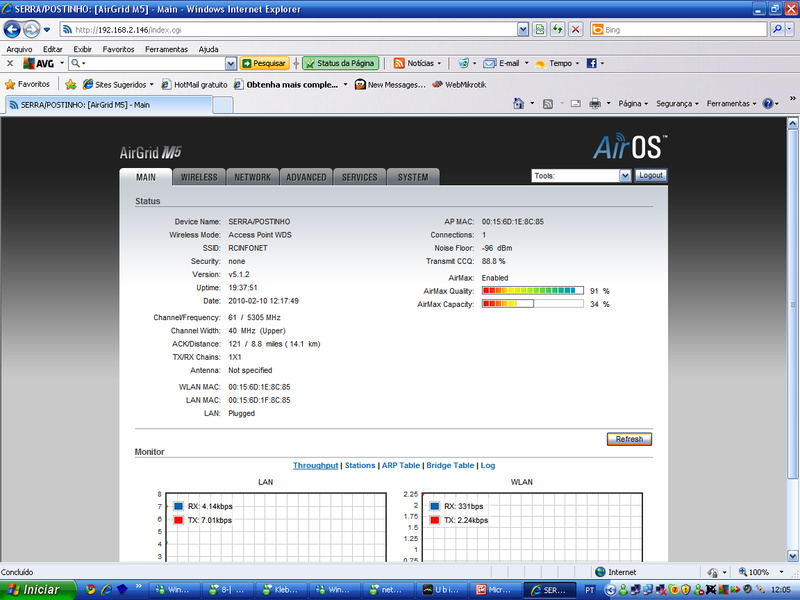Click the AirMax Quality bar
800x600 pixels.
pos(533,291)
